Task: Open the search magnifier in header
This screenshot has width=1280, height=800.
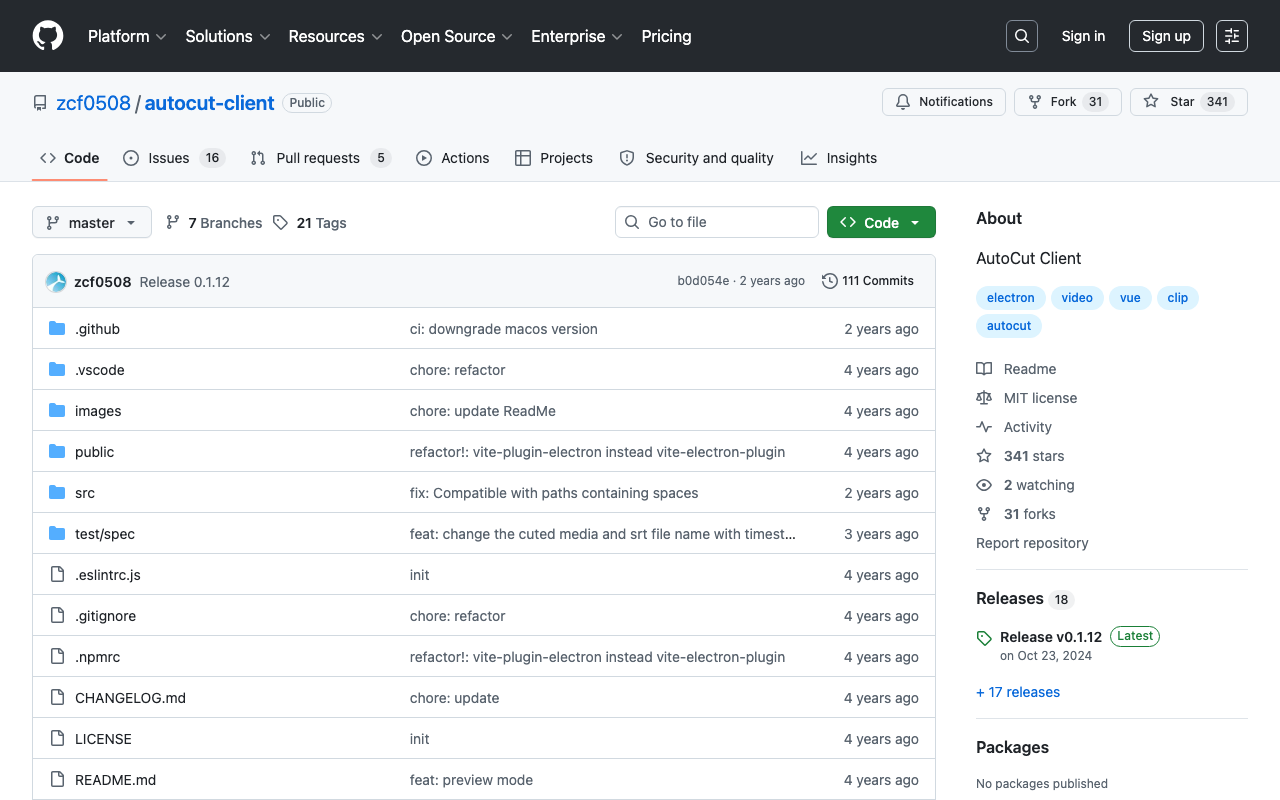Action: (1022, 36)
